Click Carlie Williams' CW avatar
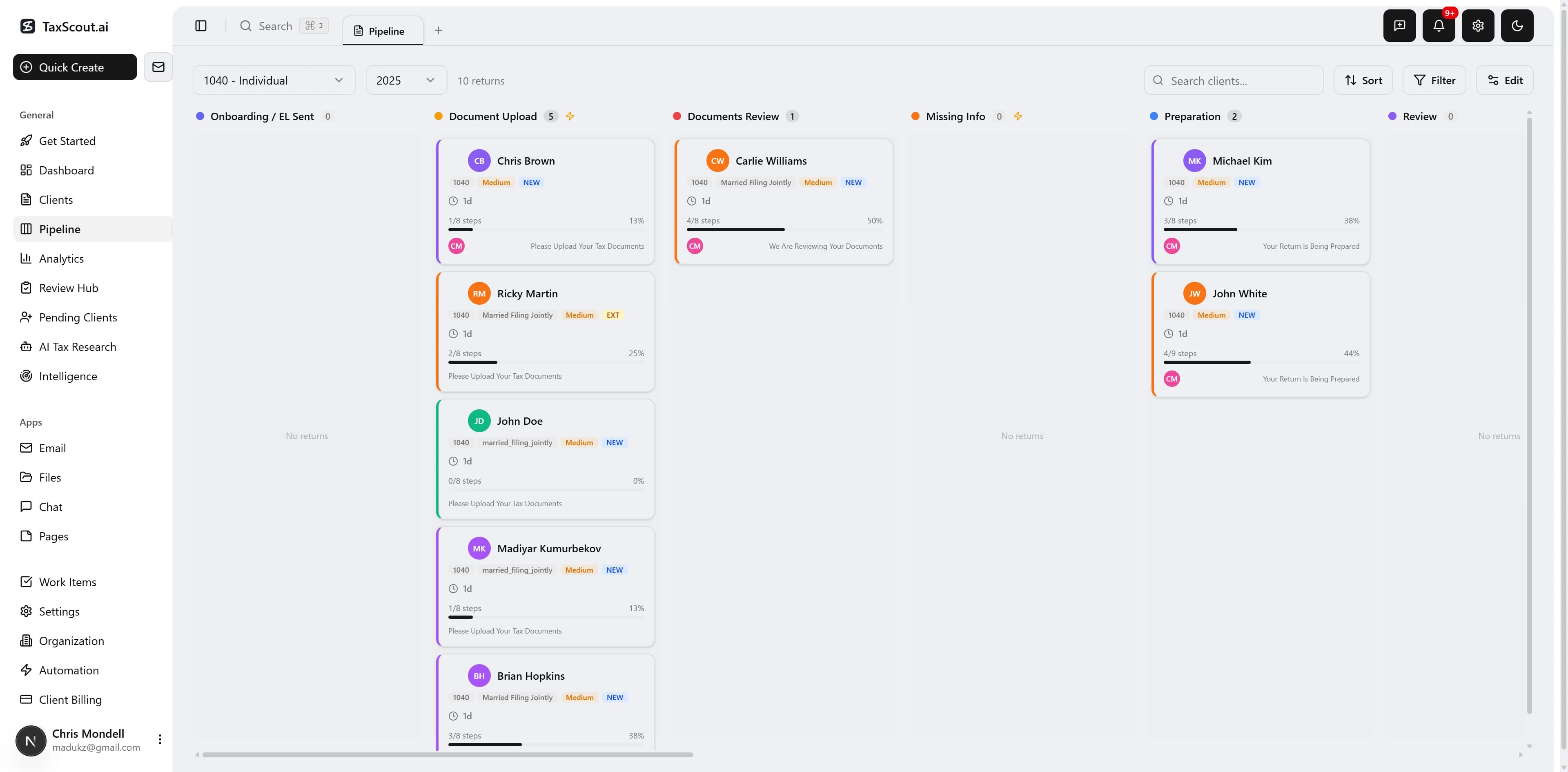Viewport: 1568px width, 772px height. (718, 161)
